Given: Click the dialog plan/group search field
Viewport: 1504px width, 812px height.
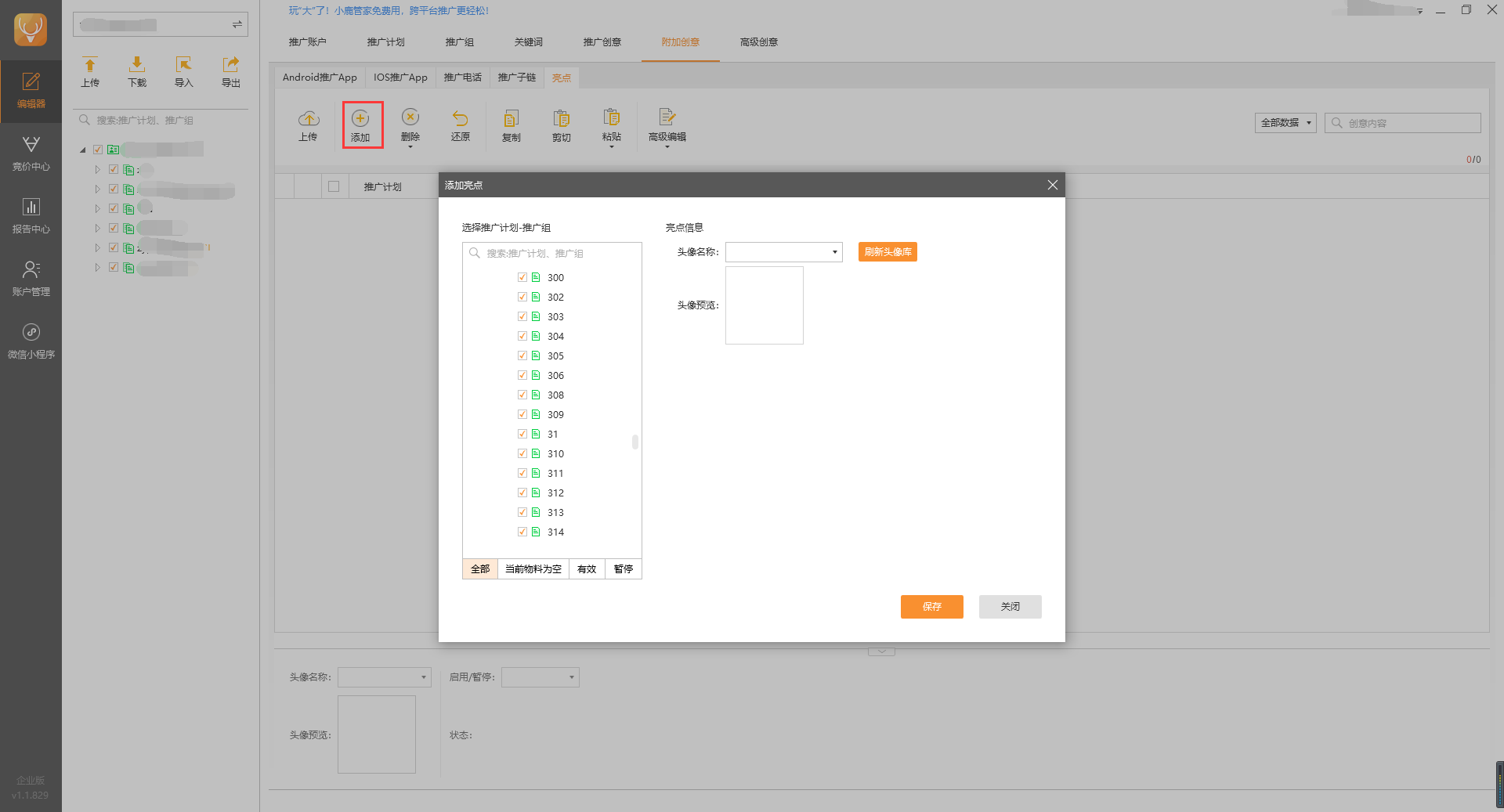Looking at the screenshot, I should (x=552, y=253).
